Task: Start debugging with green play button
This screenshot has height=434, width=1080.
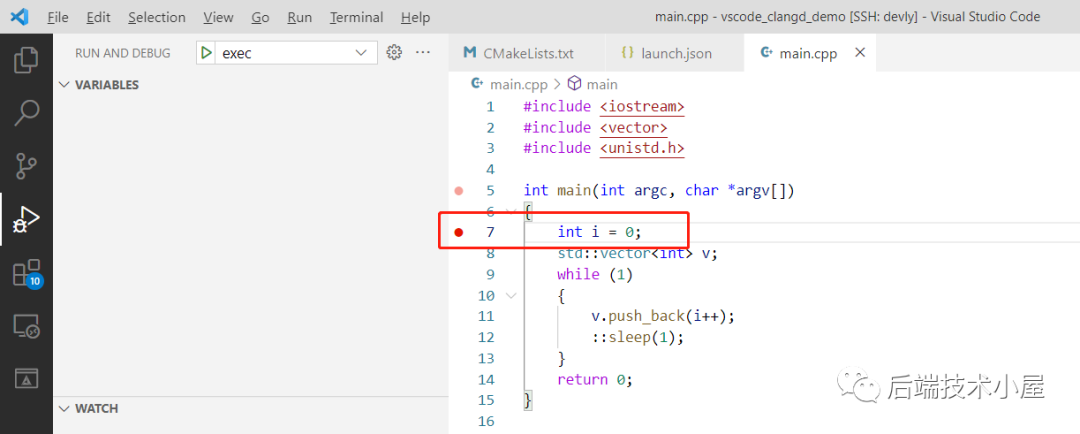Action: tap(205, 53)
